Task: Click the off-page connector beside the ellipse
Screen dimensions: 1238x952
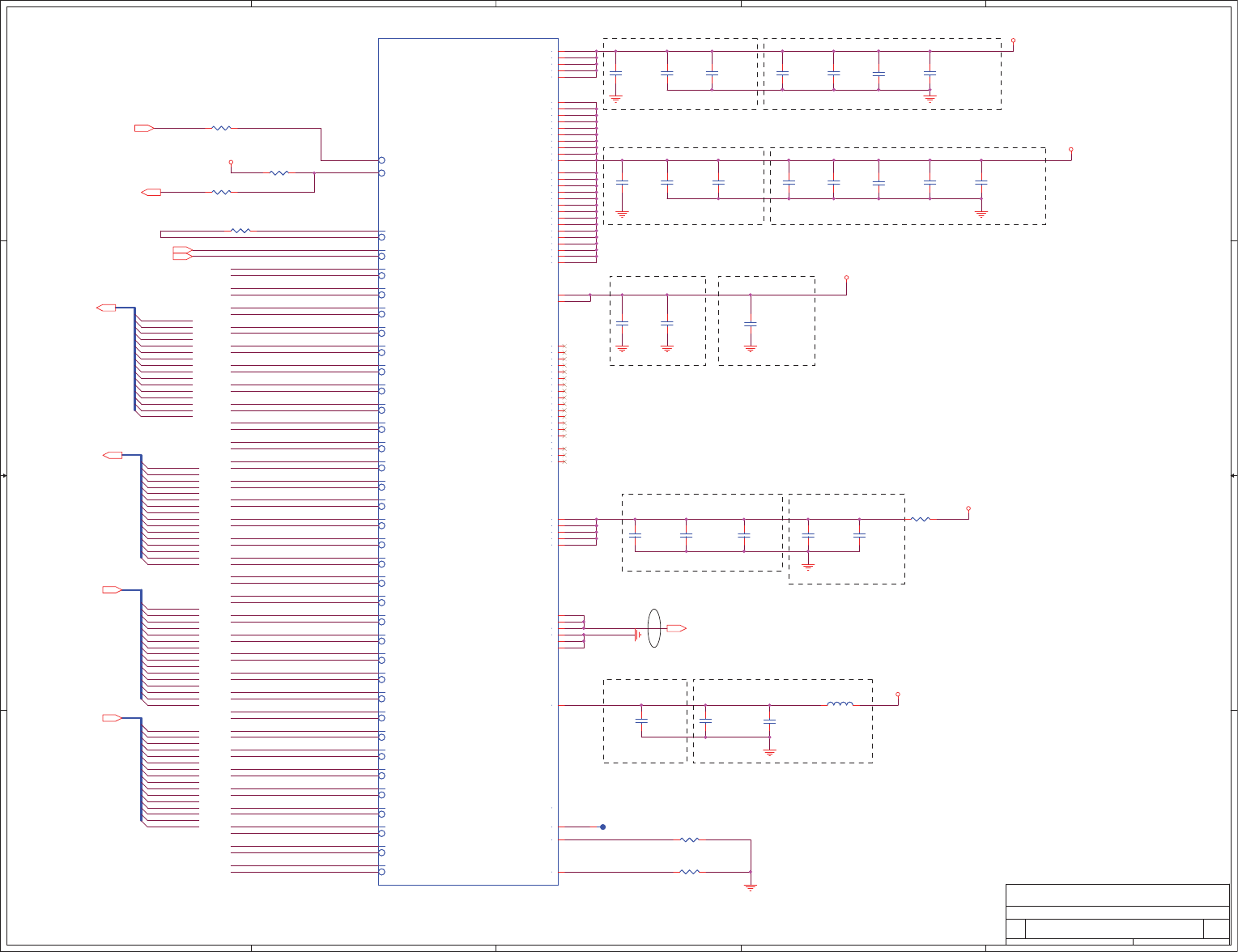Action: point(676,628)
